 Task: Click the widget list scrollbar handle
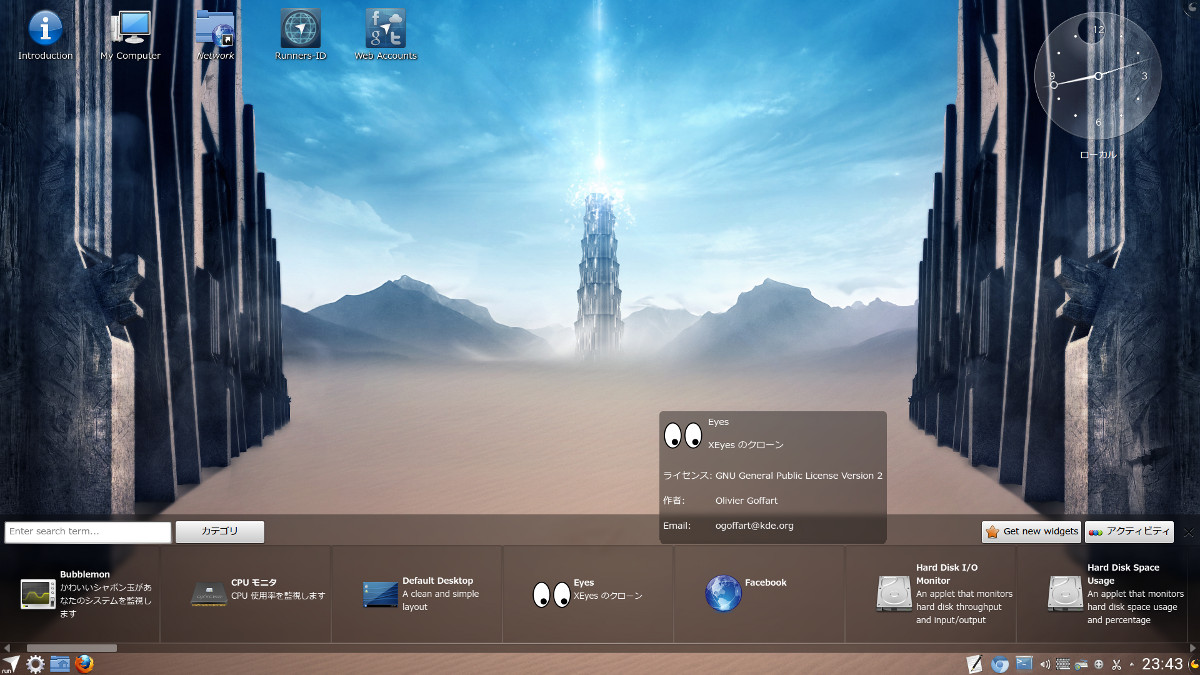[x=71, y=648]
